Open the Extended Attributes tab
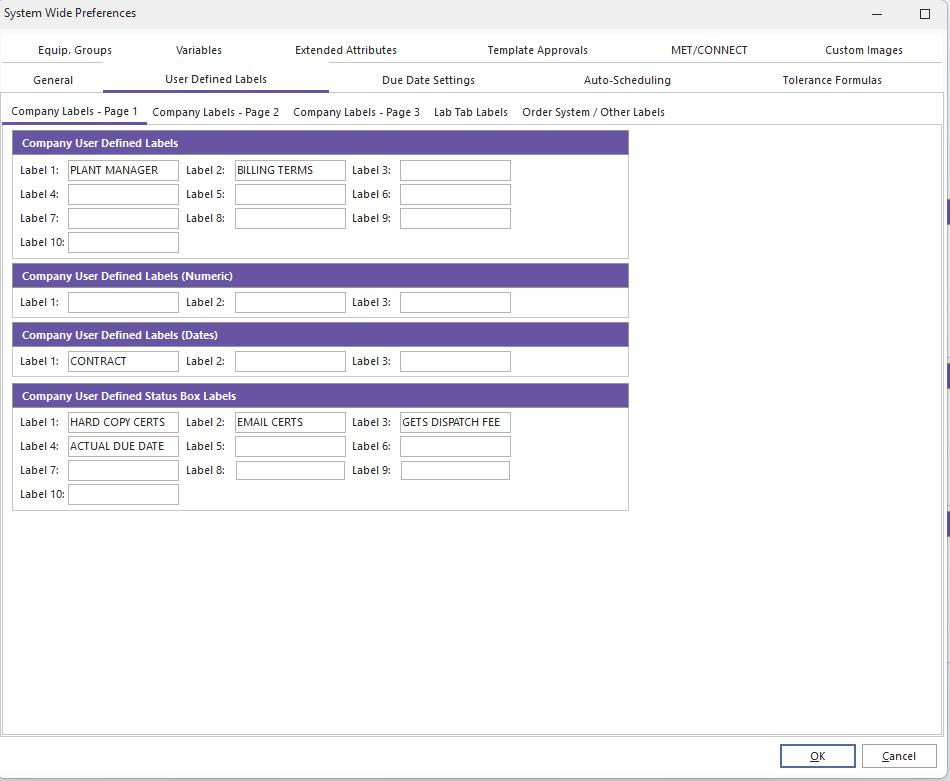This screenshot has width=950, height=781. [346, 50]
